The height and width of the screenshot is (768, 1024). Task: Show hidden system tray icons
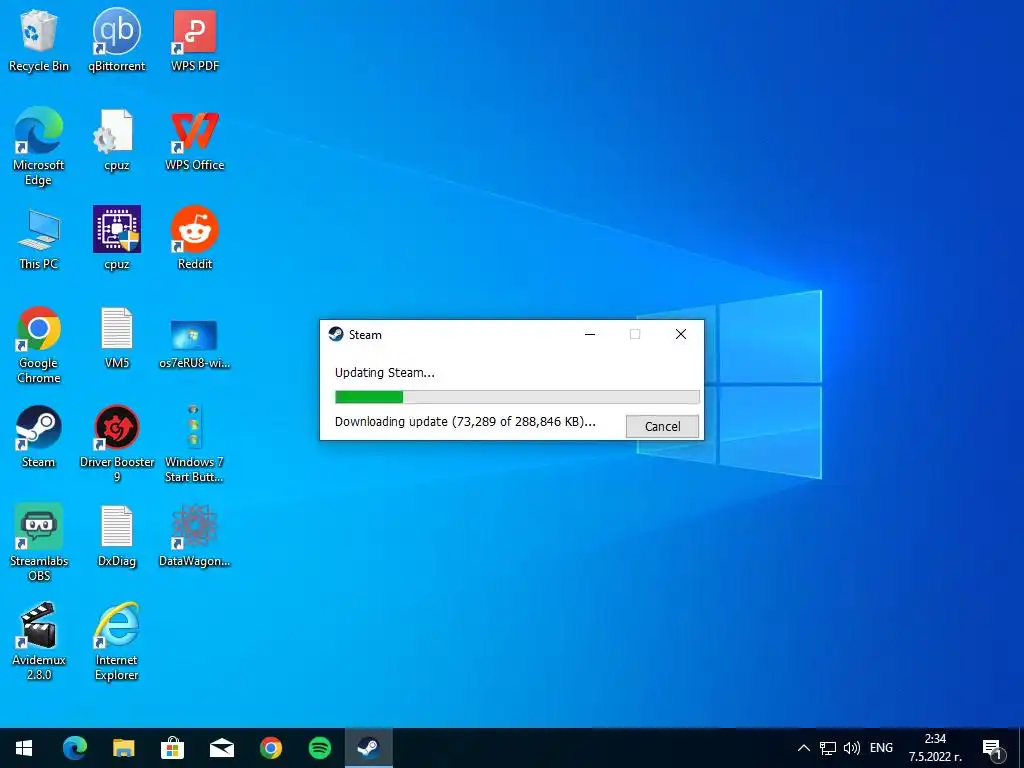point(804,748)
